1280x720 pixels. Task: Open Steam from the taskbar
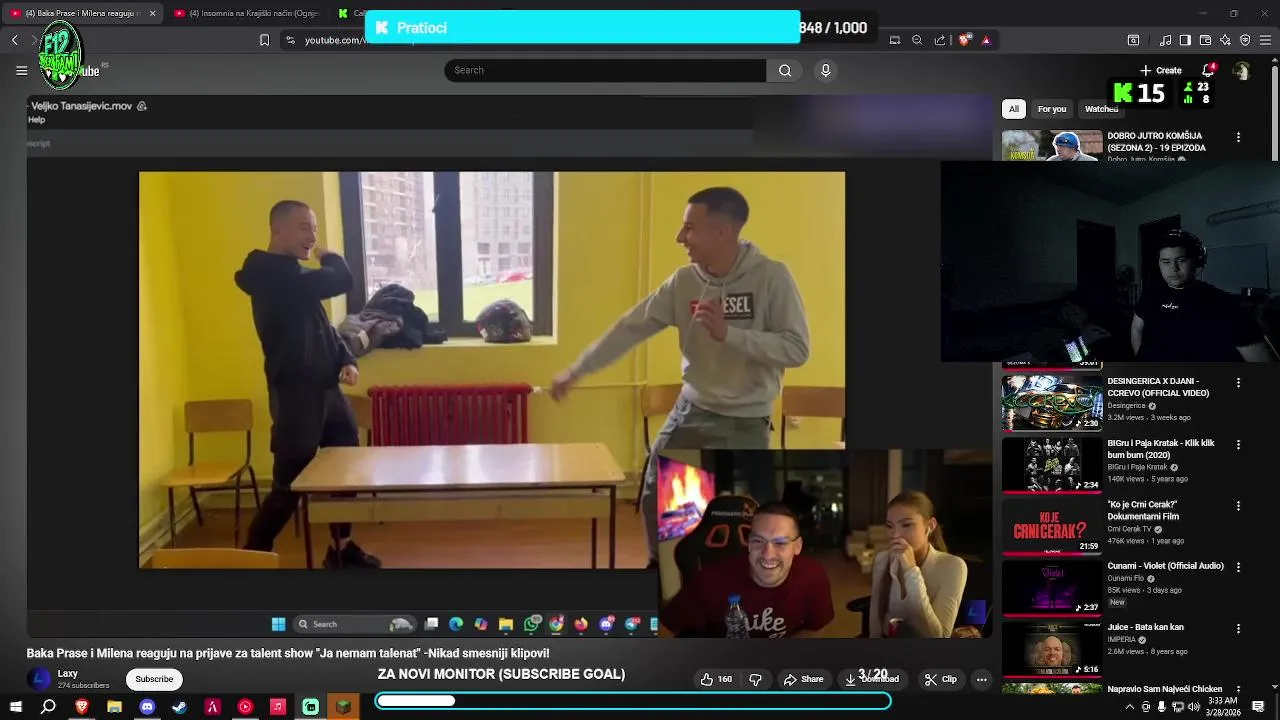click(179, 706)
